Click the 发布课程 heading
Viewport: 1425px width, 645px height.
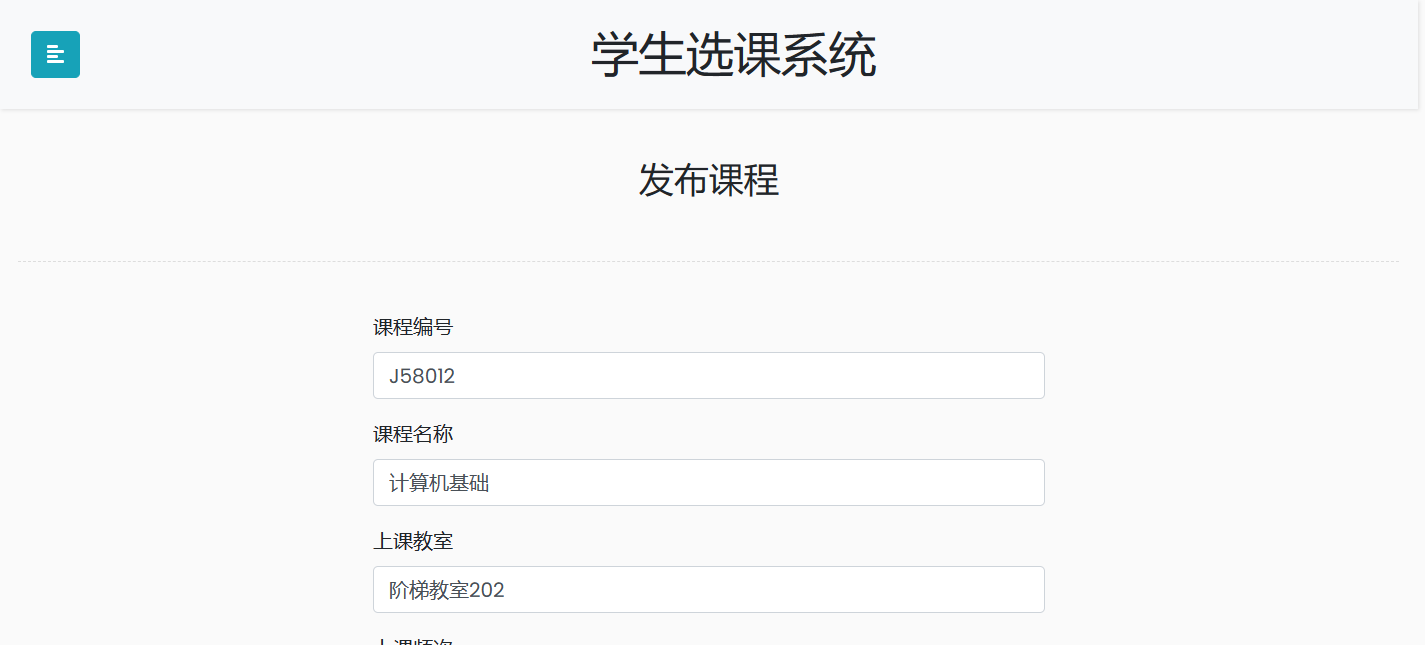[x=708, y=180]
